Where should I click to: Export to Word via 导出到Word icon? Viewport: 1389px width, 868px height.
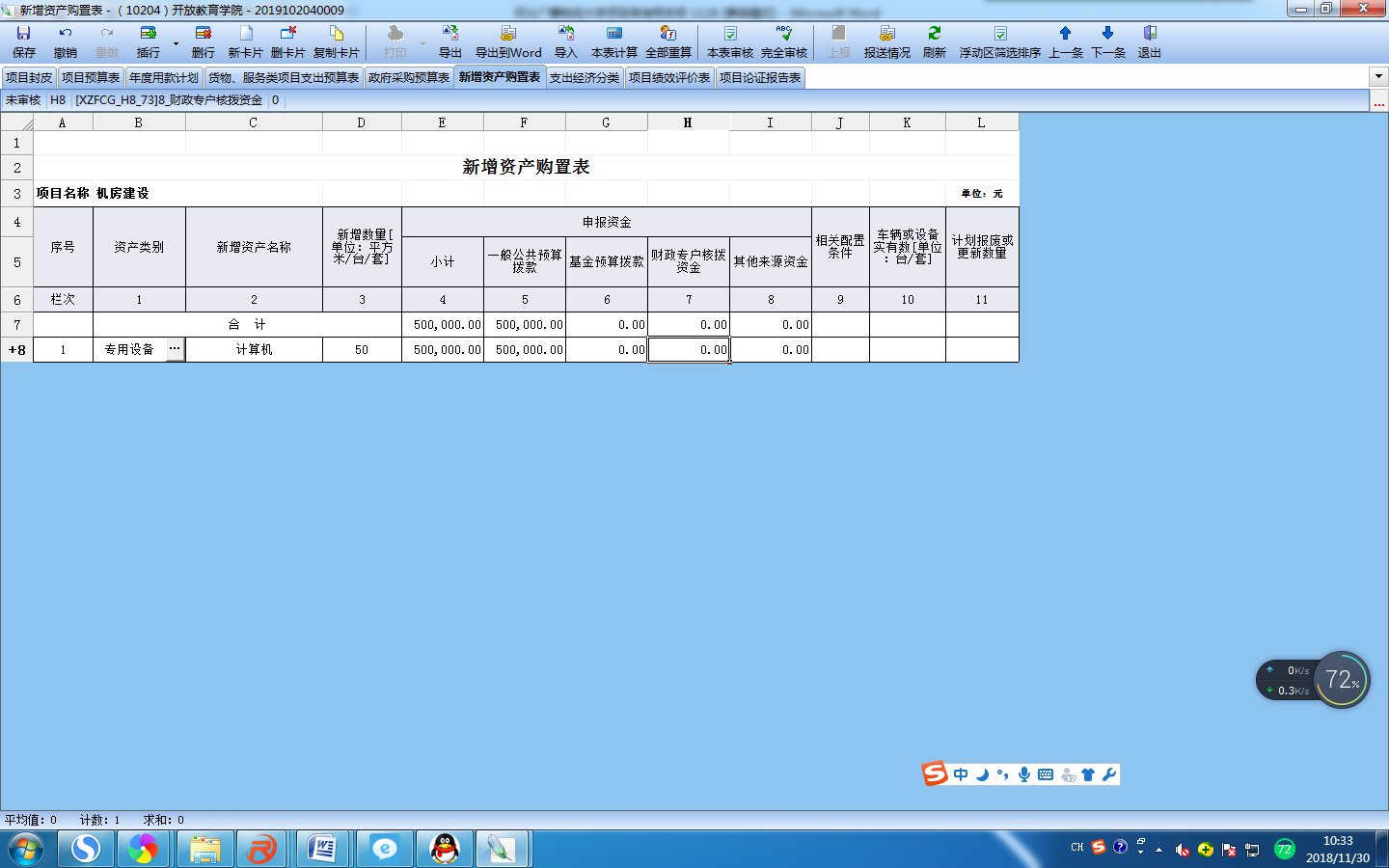point(508,42)
